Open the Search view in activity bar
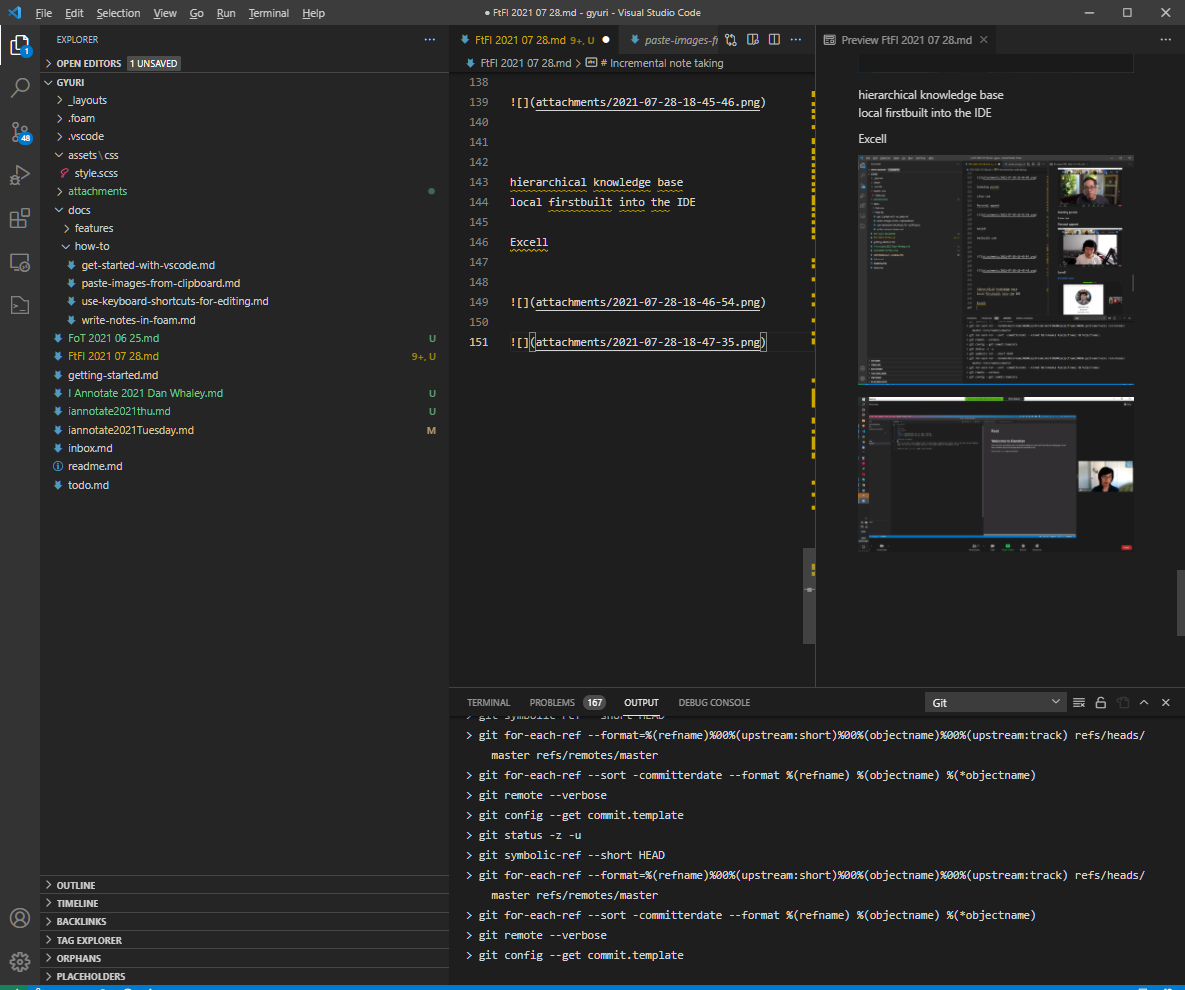The width and height of the screenshot is (1185, 990). coord(20,88)
